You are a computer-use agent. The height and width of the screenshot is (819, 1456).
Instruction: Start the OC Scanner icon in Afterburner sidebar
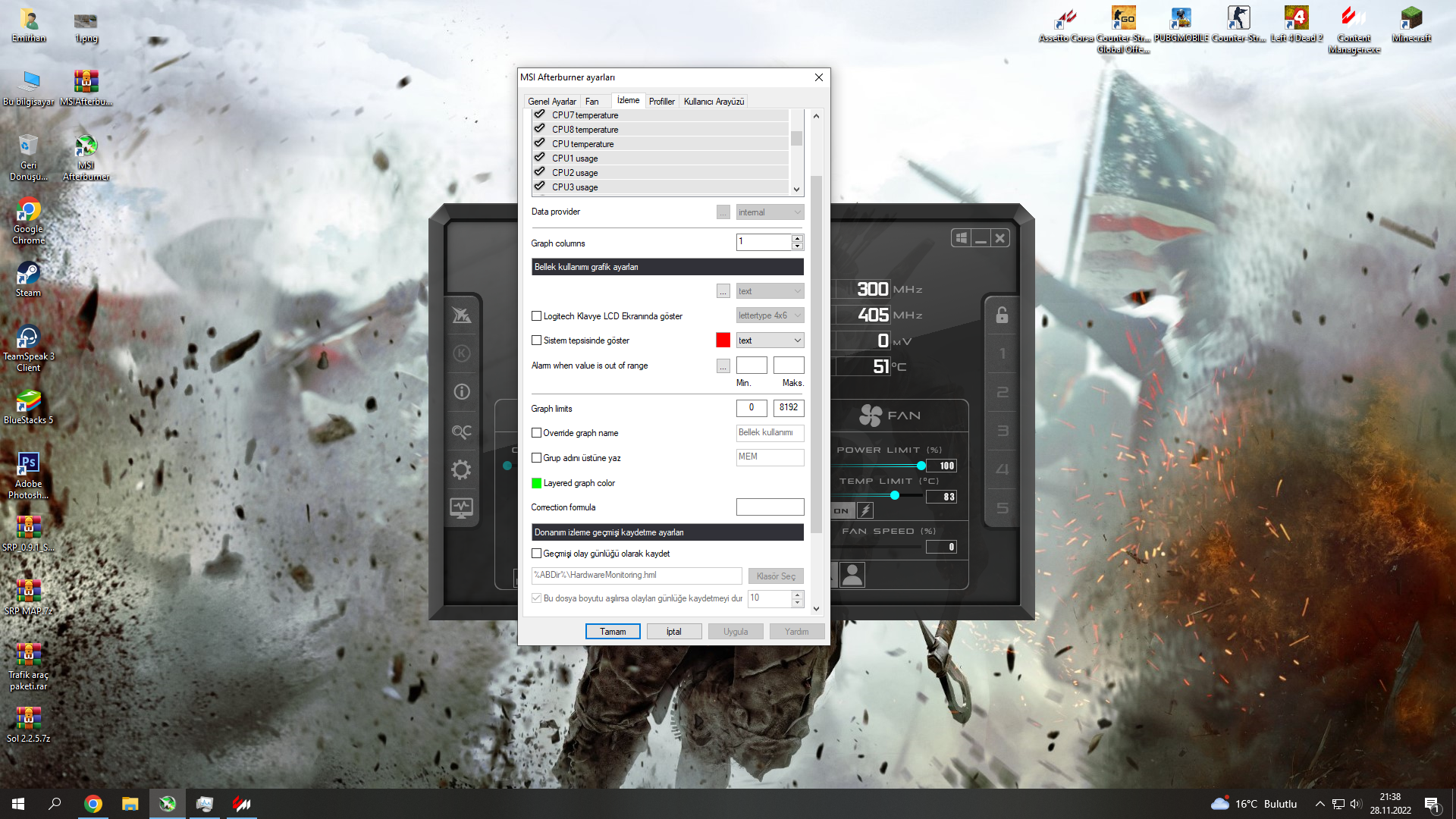[x=462, y=431]
